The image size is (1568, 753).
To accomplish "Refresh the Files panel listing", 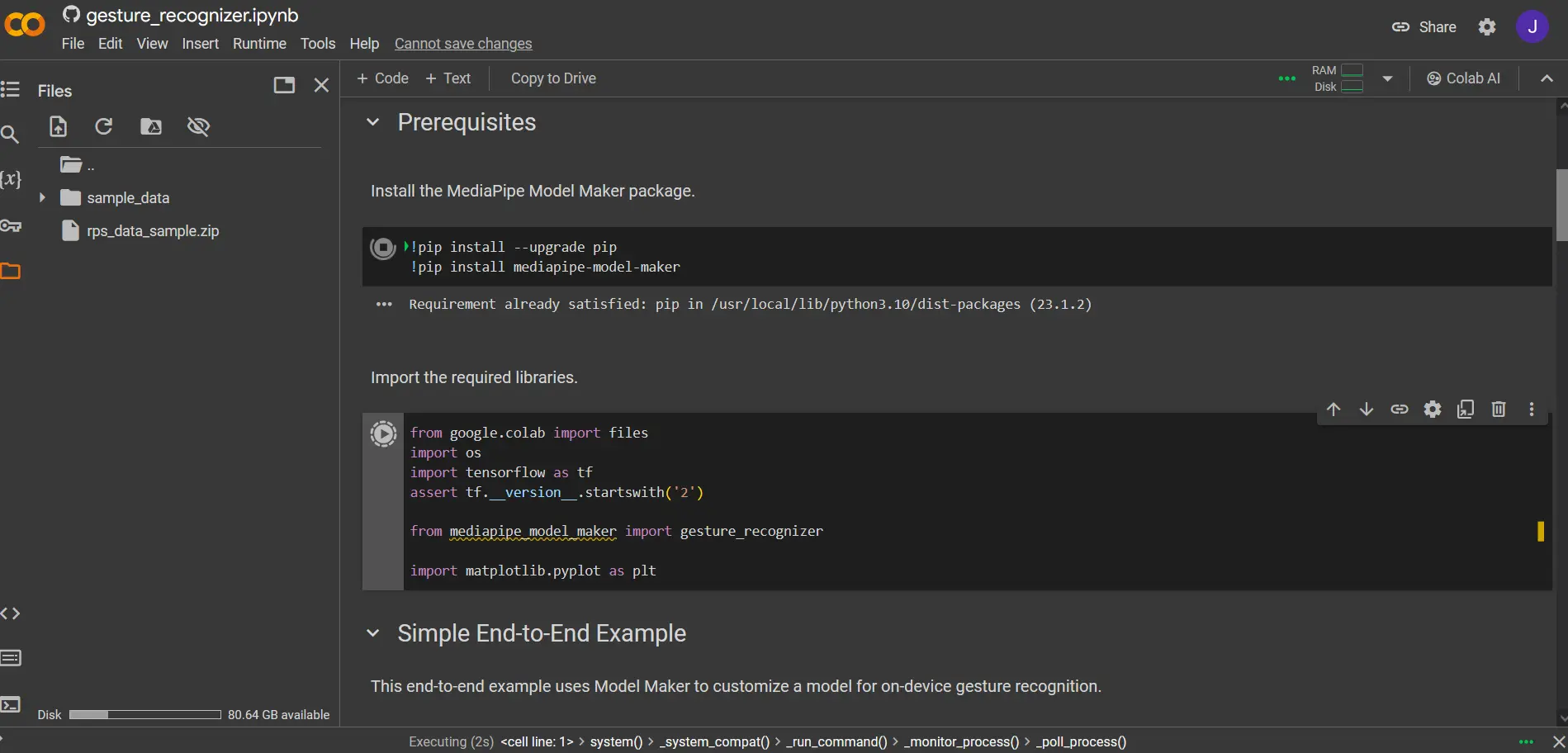I will coord(104,126).
